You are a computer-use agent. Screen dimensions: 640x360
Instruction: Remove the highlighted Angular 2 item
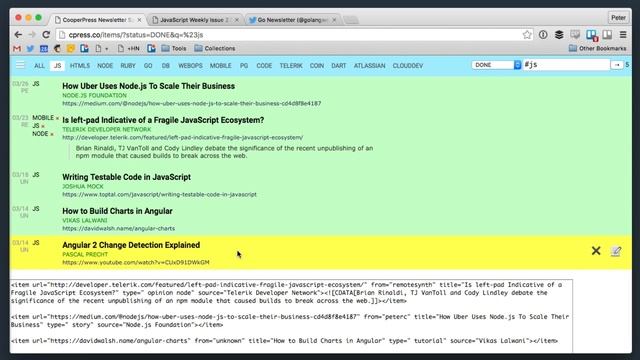[x=596, y=251]
